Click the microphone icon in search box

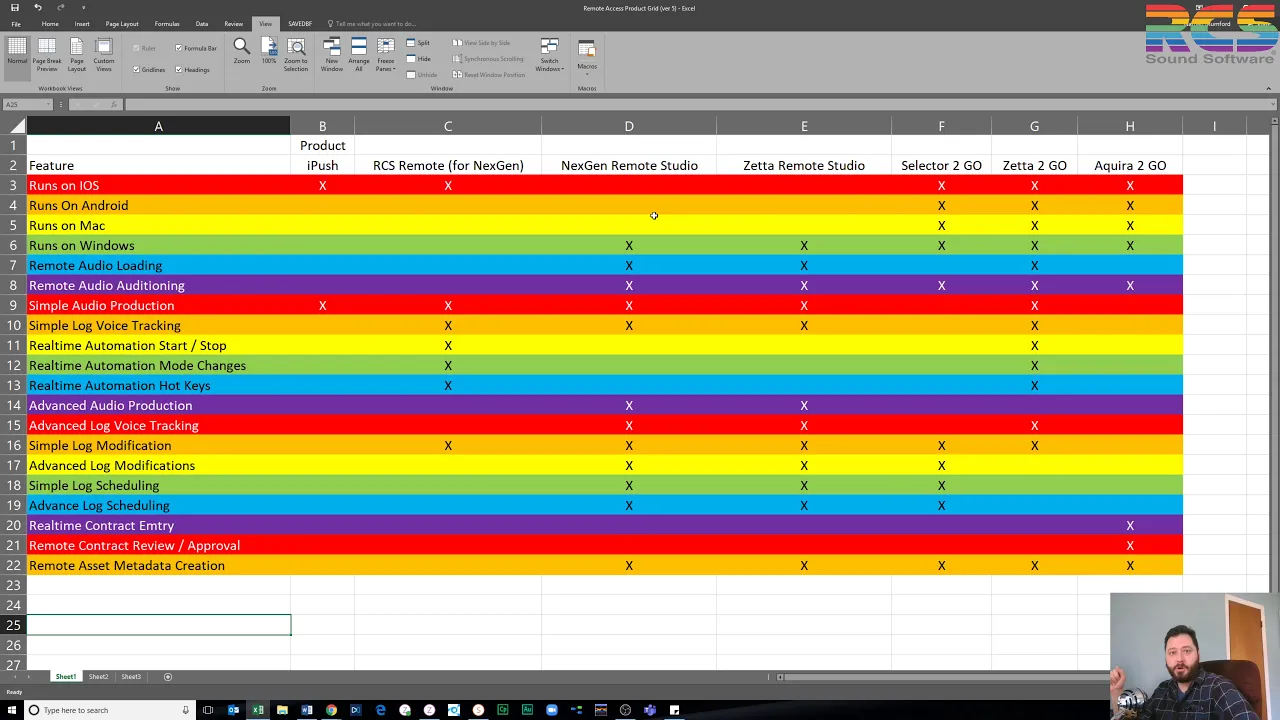[185, 710]
